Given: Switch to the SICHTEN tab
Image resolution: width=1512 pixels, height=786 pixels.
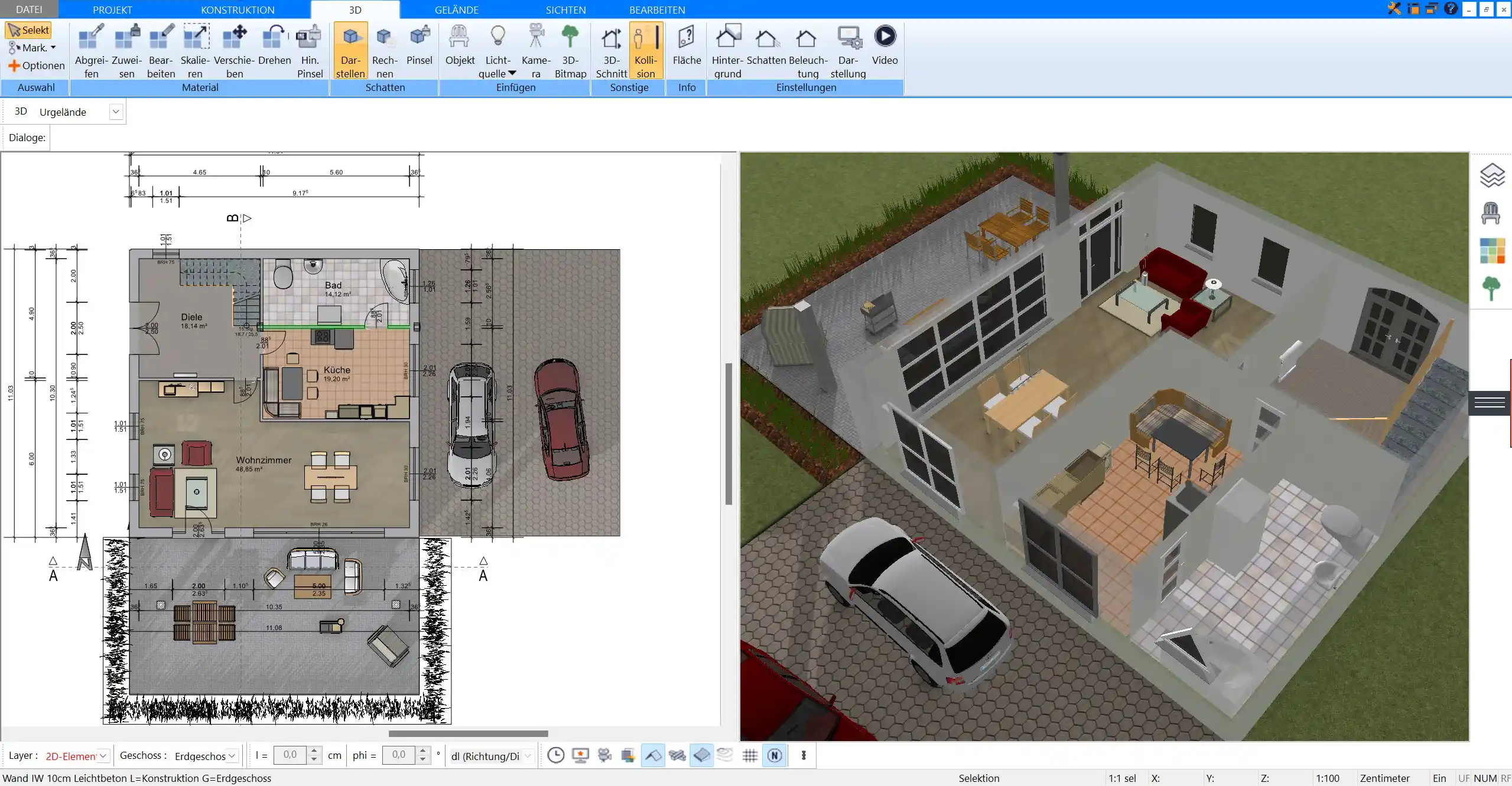Looking at the screenshot, I should (566, 9).
